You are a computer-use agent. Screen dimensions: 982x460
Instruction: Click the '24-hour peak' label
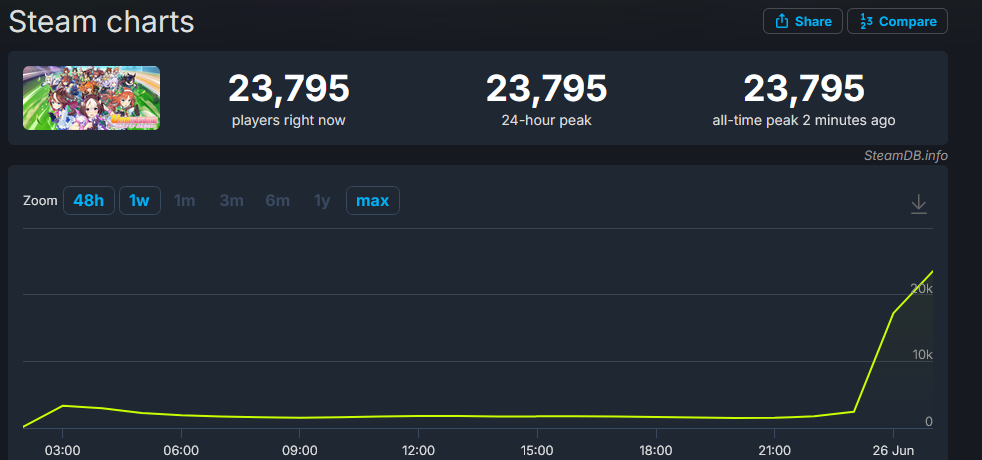click(x=547, y=120)
